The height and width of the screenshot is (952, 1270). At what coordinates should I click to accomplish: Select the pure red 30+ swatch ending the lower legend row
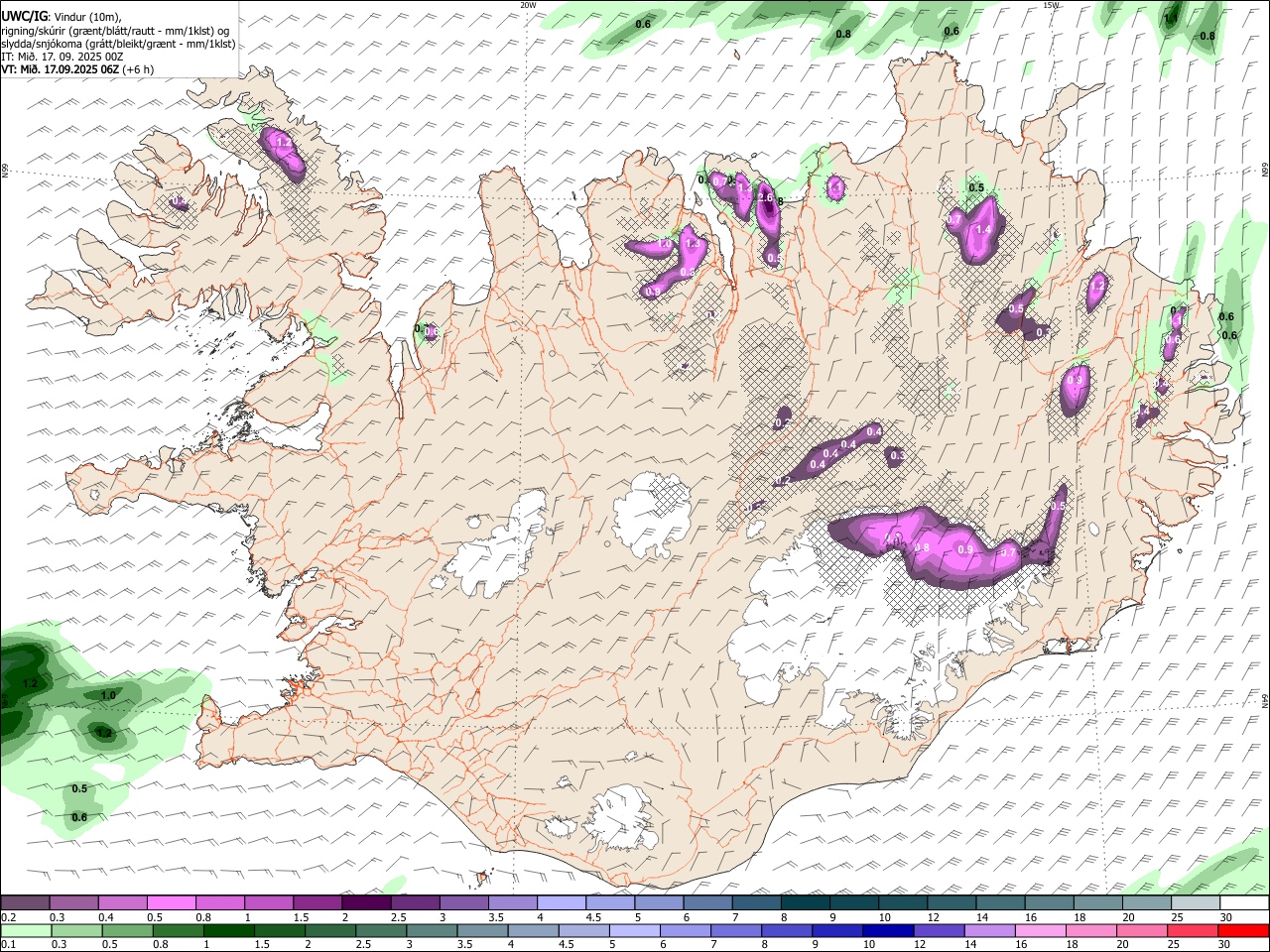point(1242,931)
